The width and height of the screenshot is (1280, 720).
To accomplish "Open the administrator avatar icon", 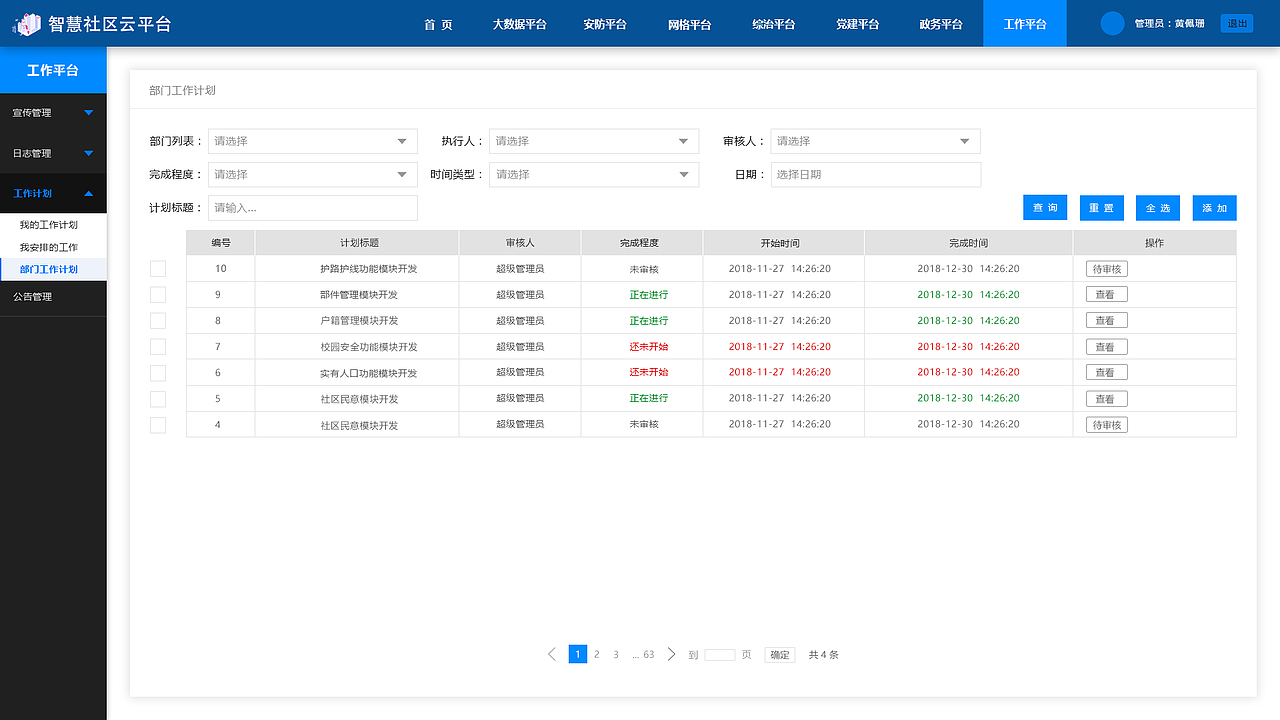I will (x=1111, y=22).
